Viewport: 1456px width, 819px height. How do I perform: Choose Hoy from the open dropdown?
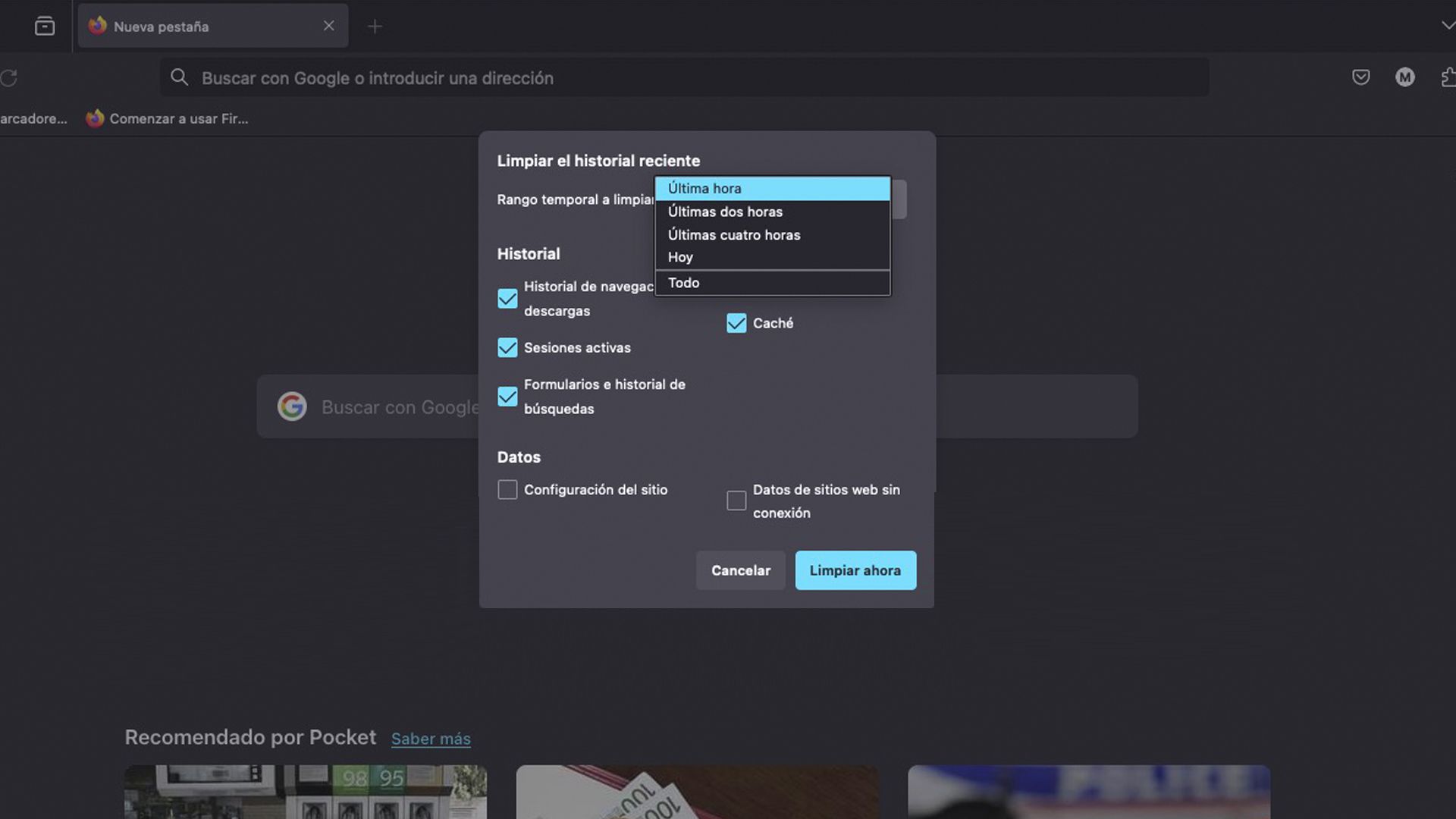(x=680, y=256)
